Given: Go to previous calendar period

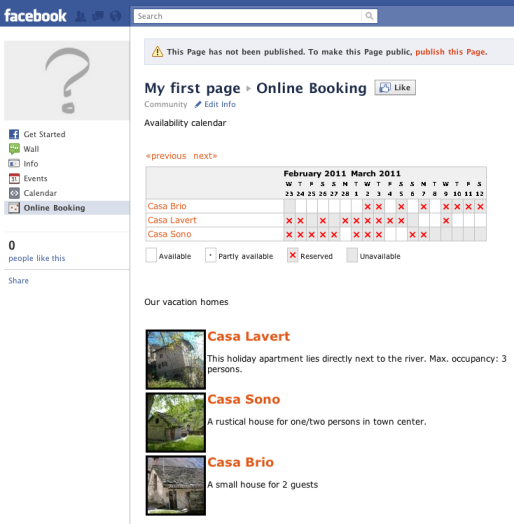Looking at the screenshot, I should click(166, 156).
